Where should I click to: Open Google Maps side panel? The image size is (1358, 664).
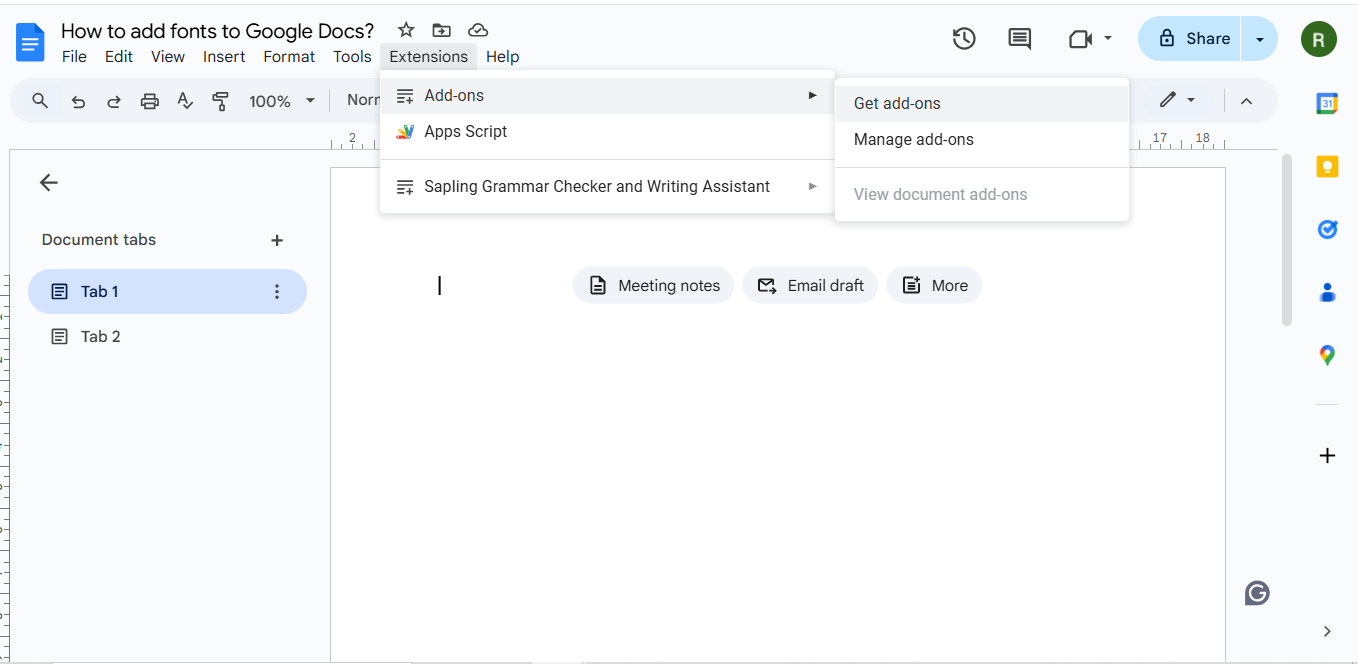[1327, 355]
